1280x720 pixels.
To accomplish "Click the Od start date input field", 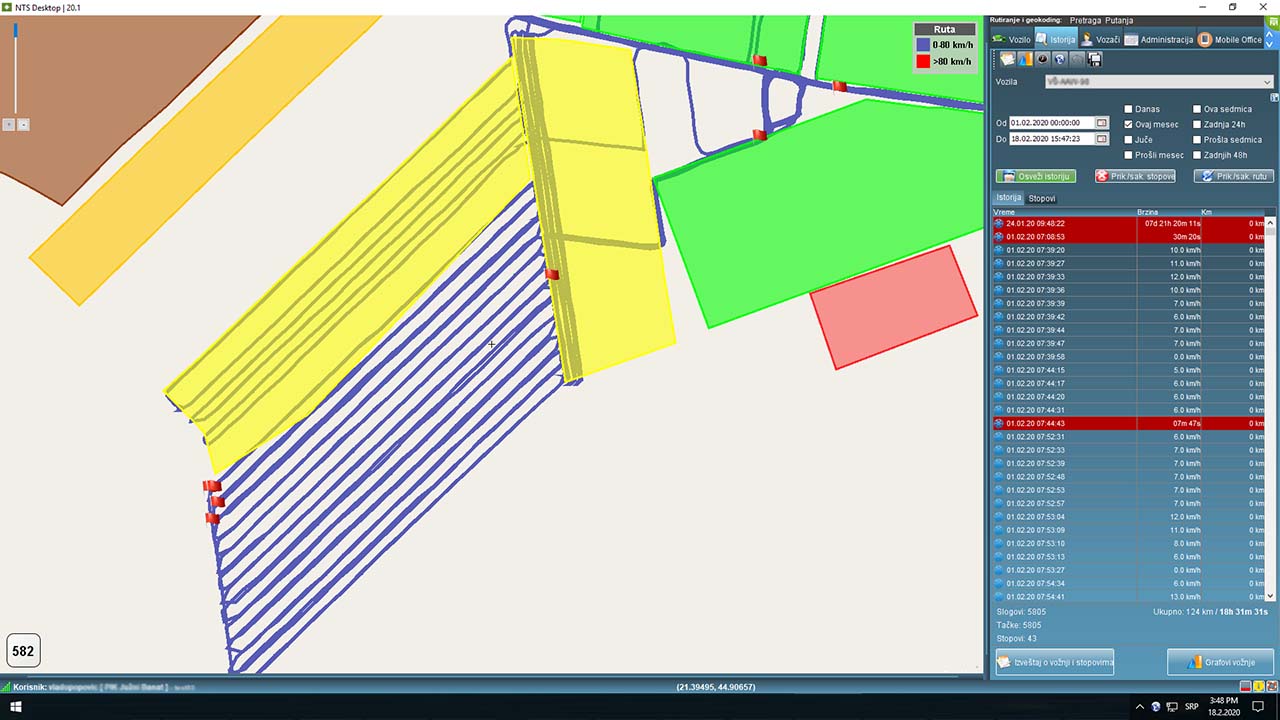I will (1050, 123).
